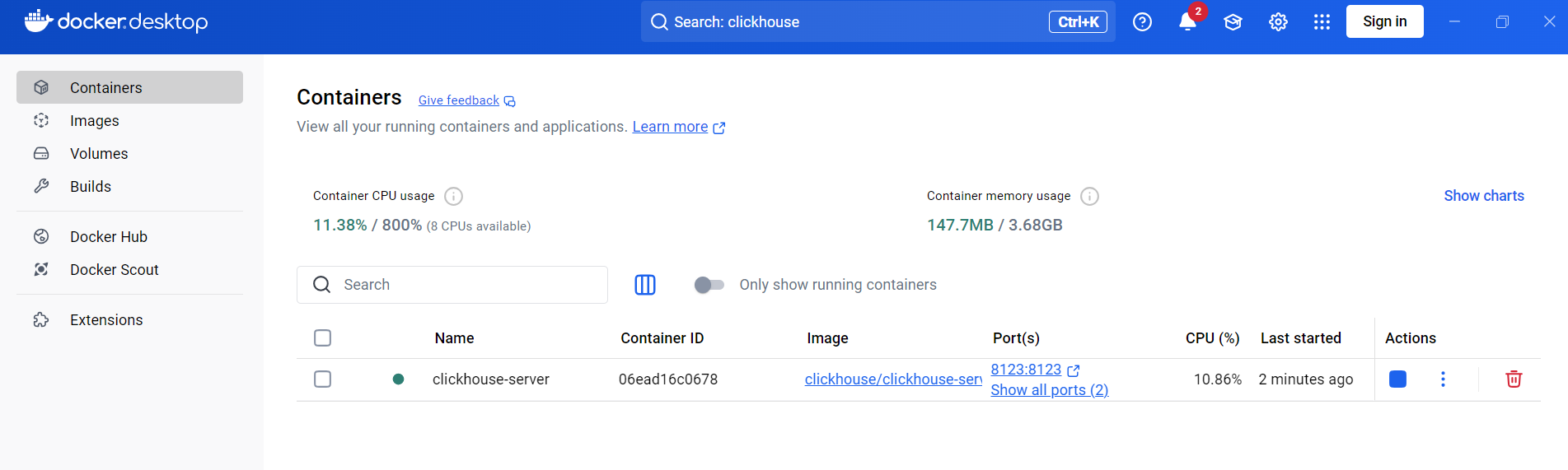
Task: Open more actions menu for clickhouse-server
Action: [x=1443, y=379]
